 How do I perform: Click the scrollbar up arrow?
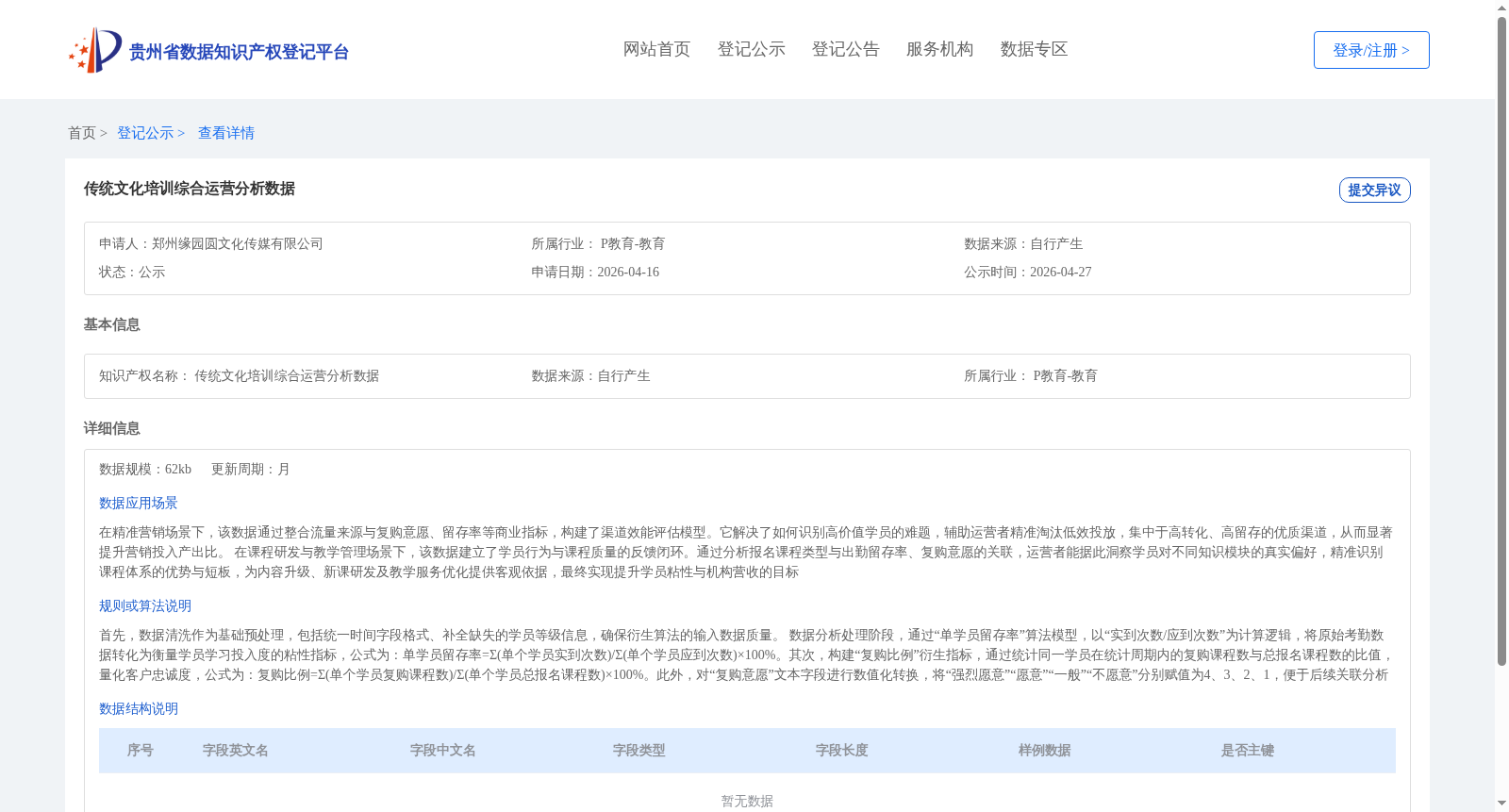(1501, 8)
